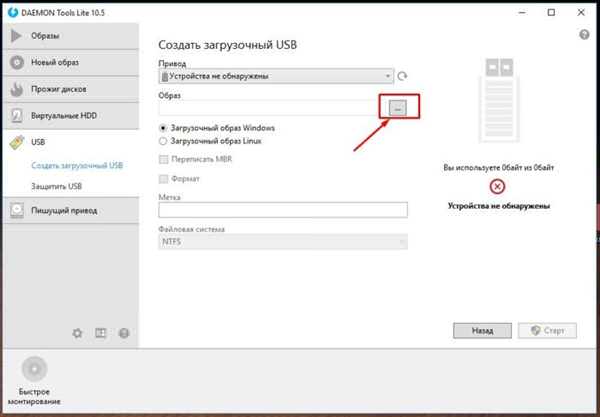
Task: Click the hard drive icon beside Виртуальные HDD
Action: click(x=16, y=116)
